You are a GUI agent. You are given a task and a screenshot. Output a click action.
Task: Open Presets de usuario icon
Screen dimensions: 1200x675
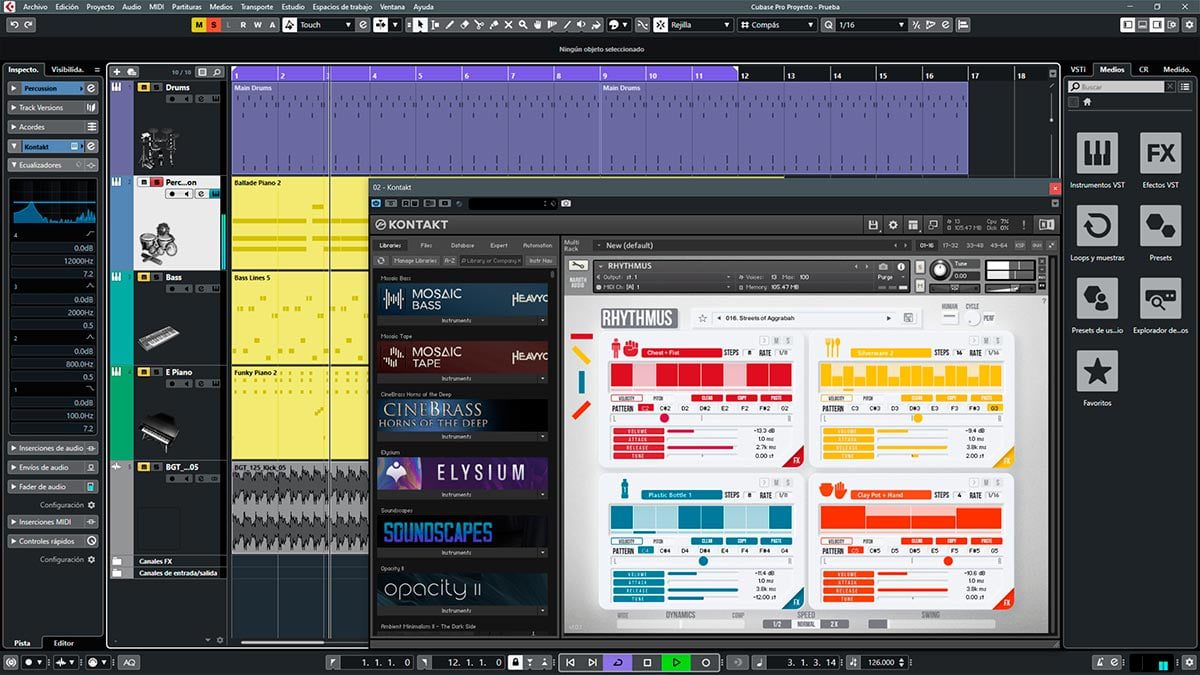point(1097,299)
